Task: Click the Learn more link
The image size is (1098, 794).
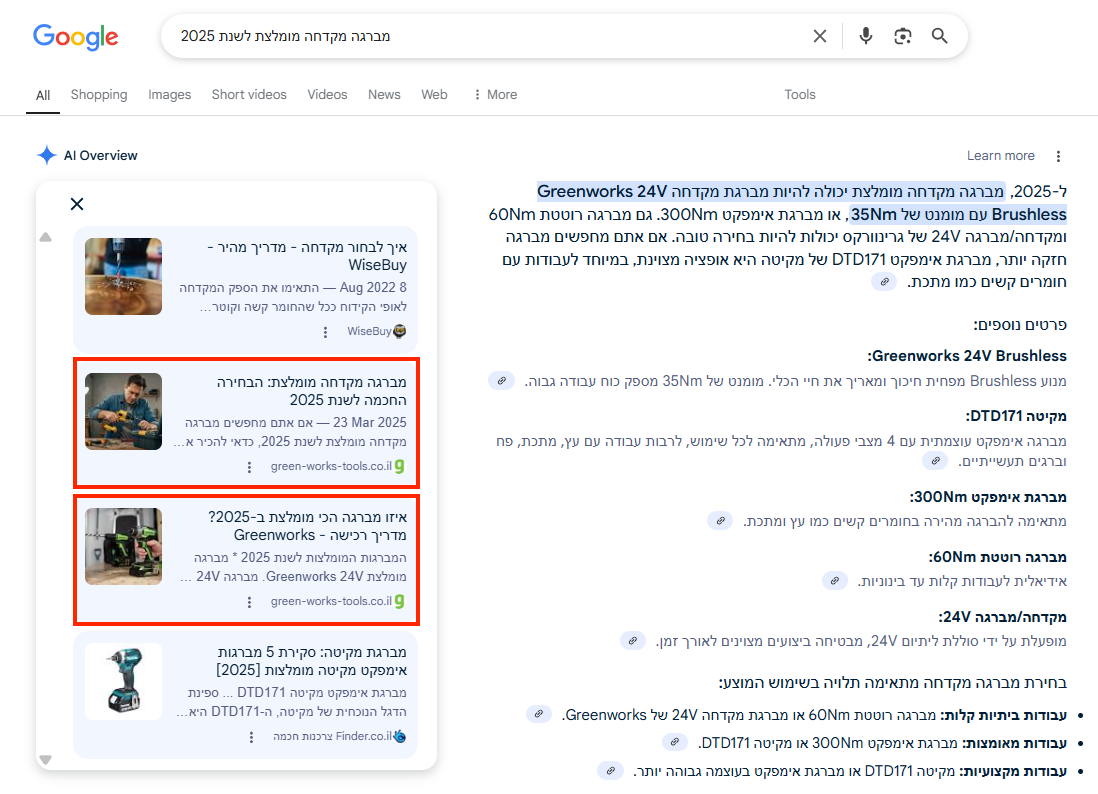Action: pyautogui.click(x=1001, y=155)
